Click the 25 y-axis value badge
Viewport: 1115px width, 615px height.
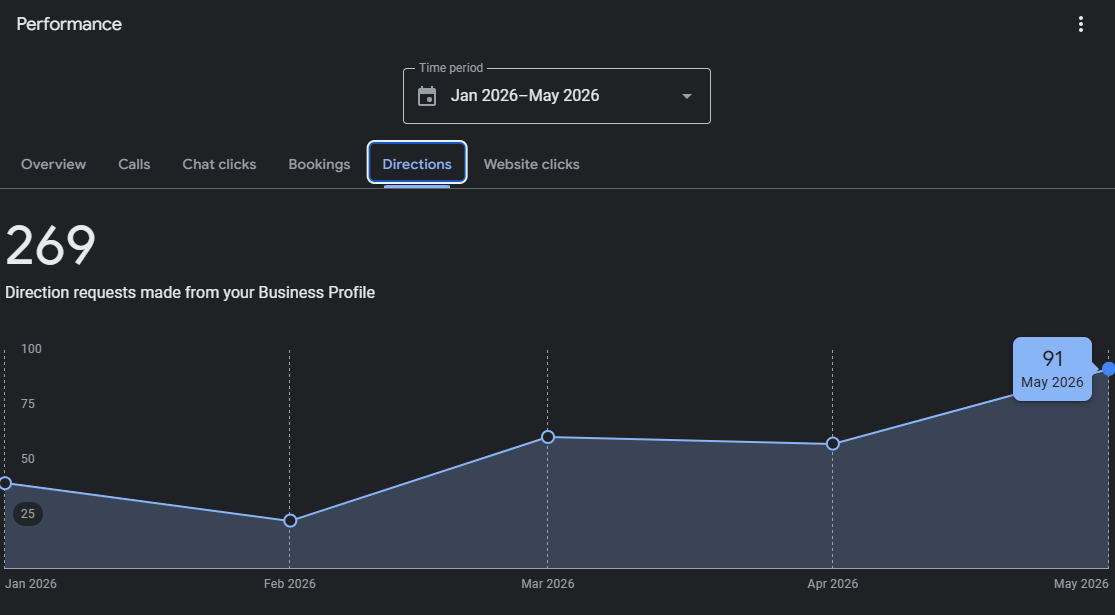coord(28,514)
